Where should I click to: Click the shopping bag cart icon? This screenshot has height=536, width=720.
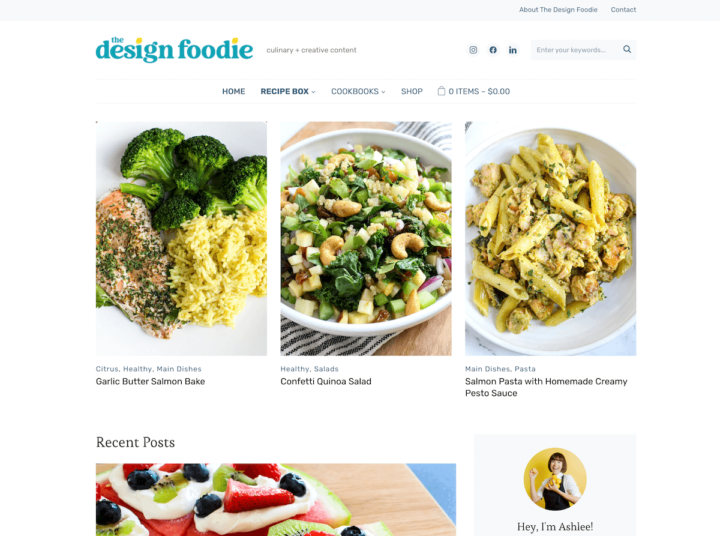coord(441,91)
